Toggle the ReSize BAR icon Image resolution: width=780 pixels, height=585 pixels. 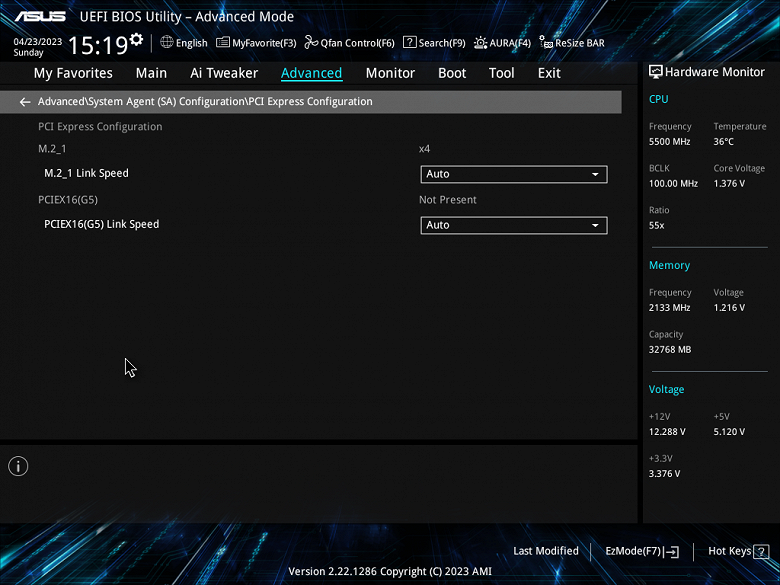click(x=546, y=42)
